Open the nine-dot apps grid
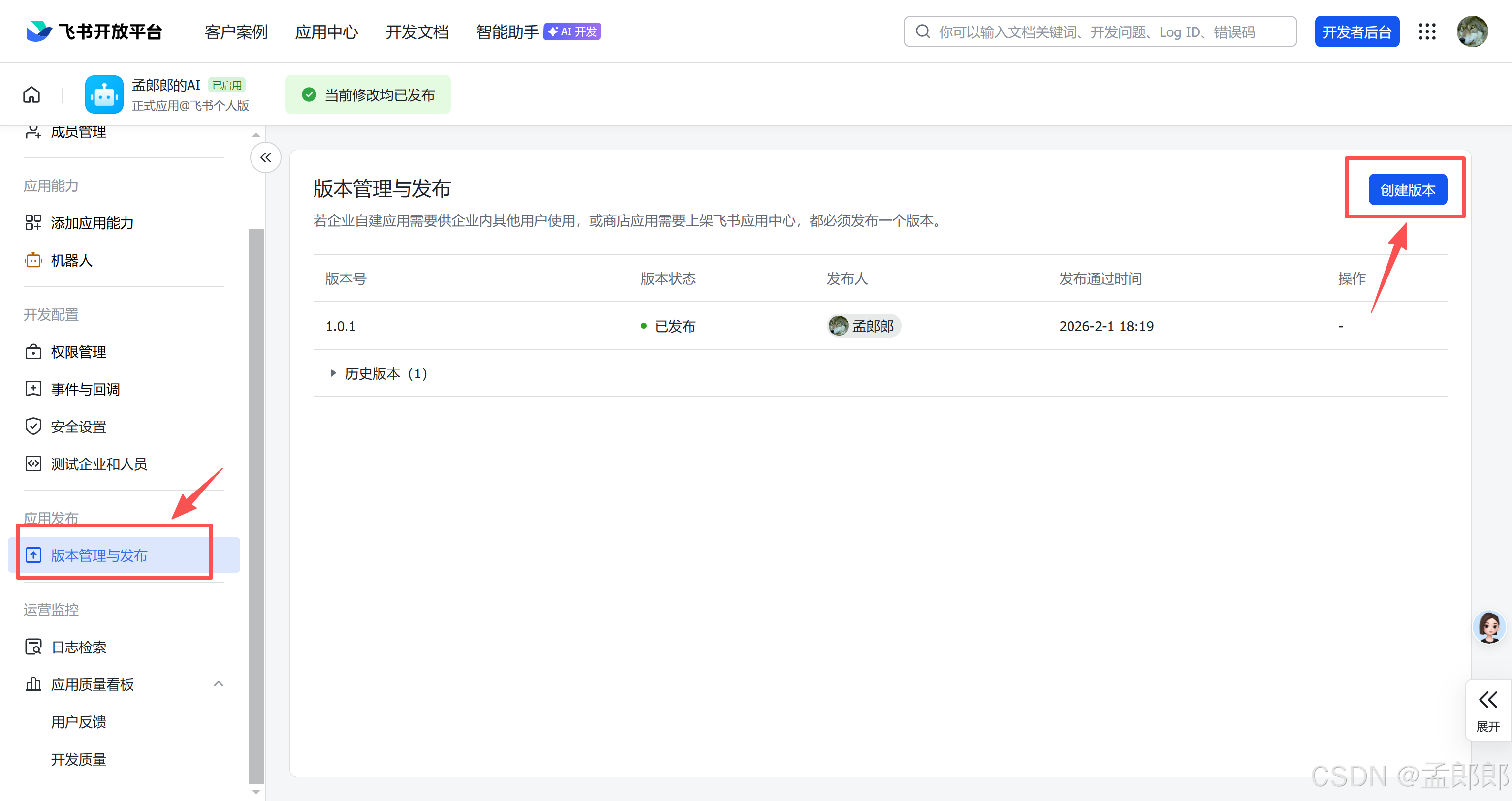Screen dimensions: 1512x801 [x=1427, y=31]
